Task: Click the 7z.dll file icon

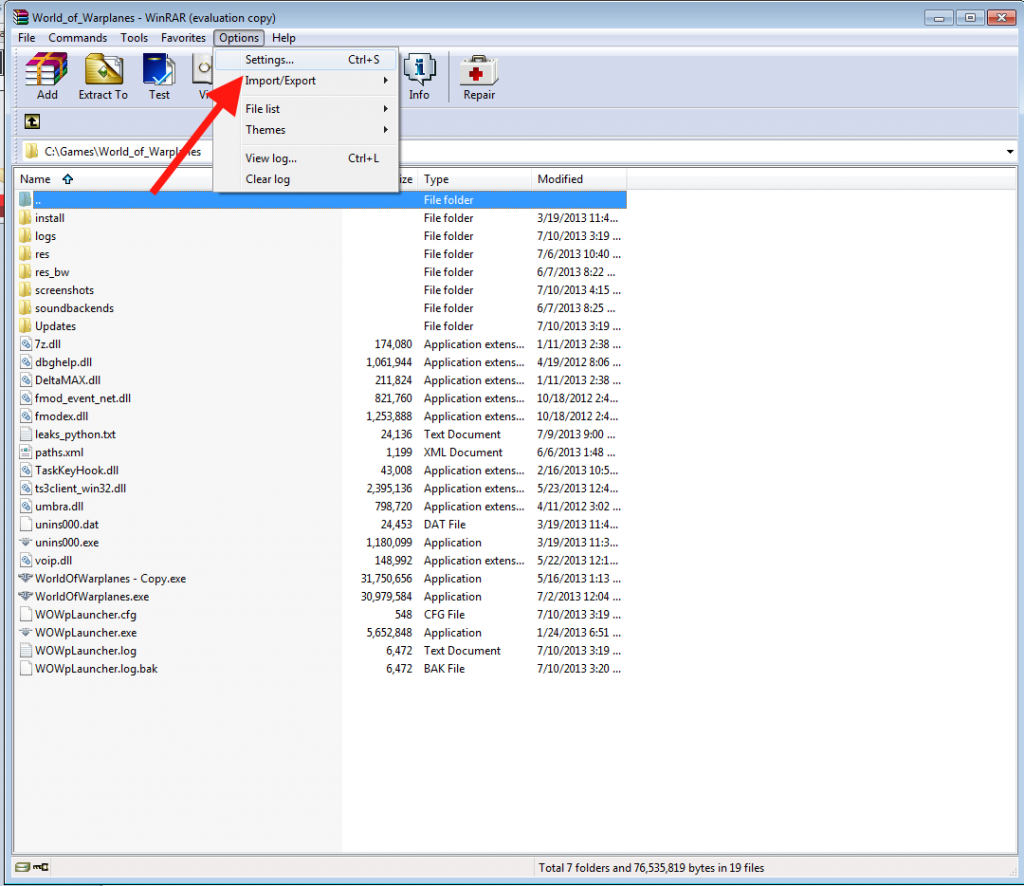Action: point(25,344)
